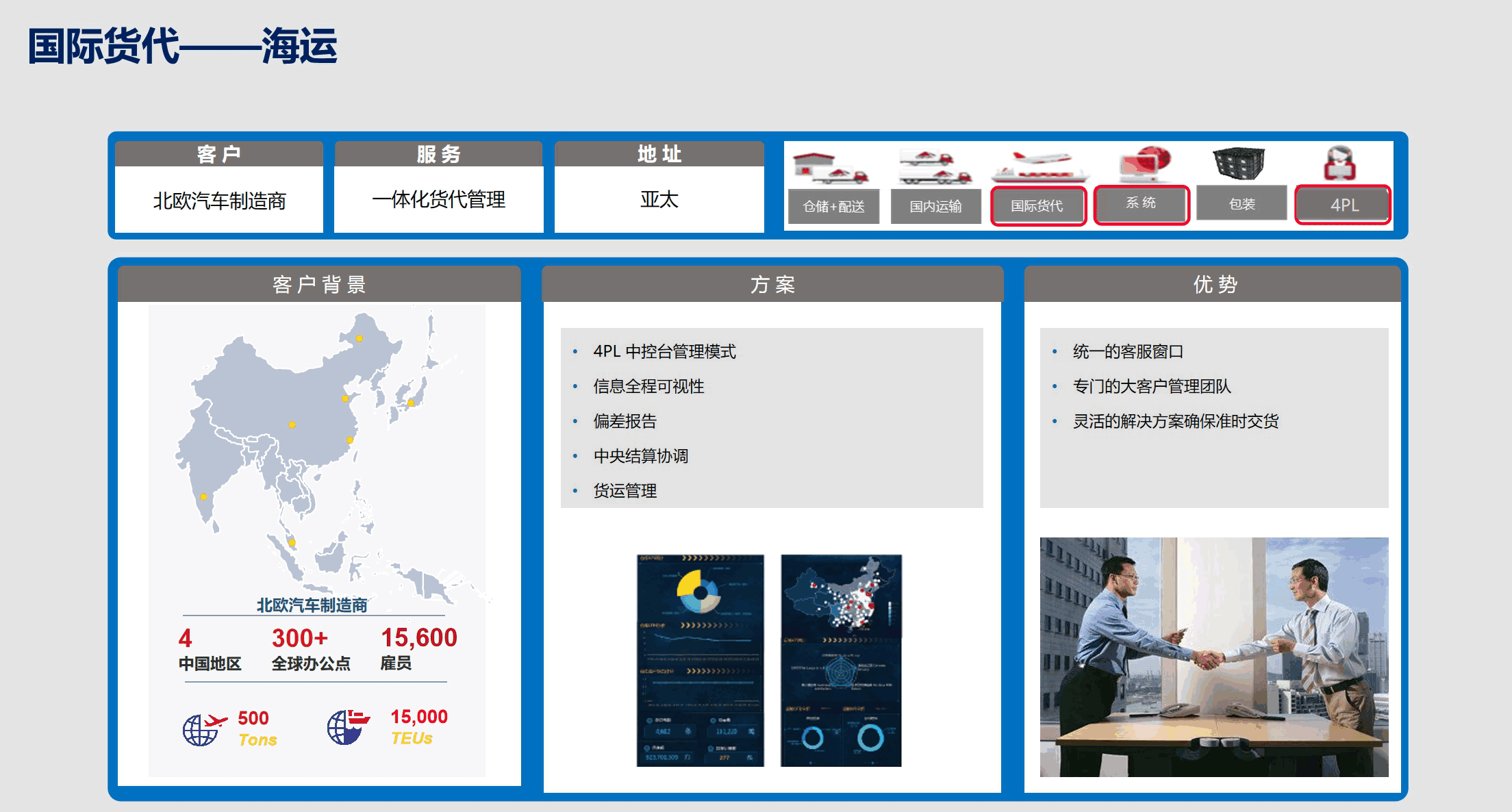Open the right dashboard screenshot with China map
This screenshot has height=812, width=1512.
(x=841, y=660)
